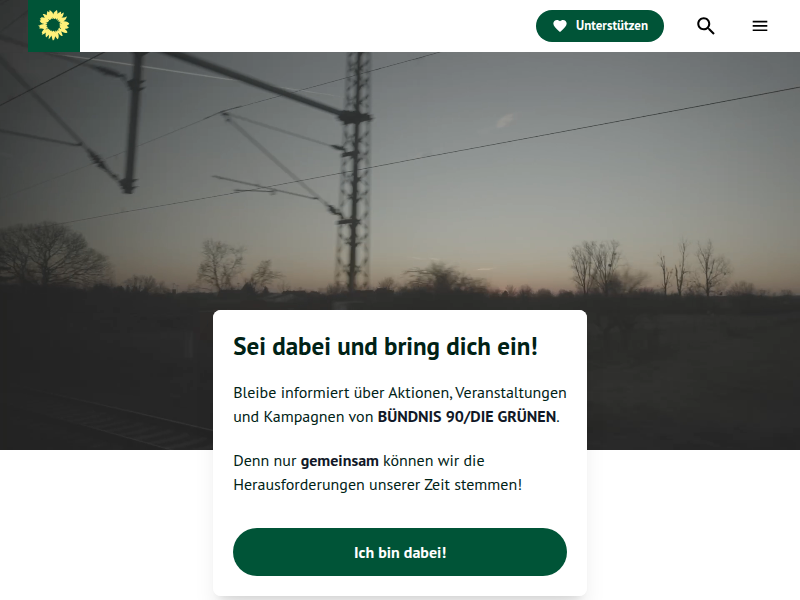Click the Unterstützen label text

pyautogui.click(x=612, y=26)
